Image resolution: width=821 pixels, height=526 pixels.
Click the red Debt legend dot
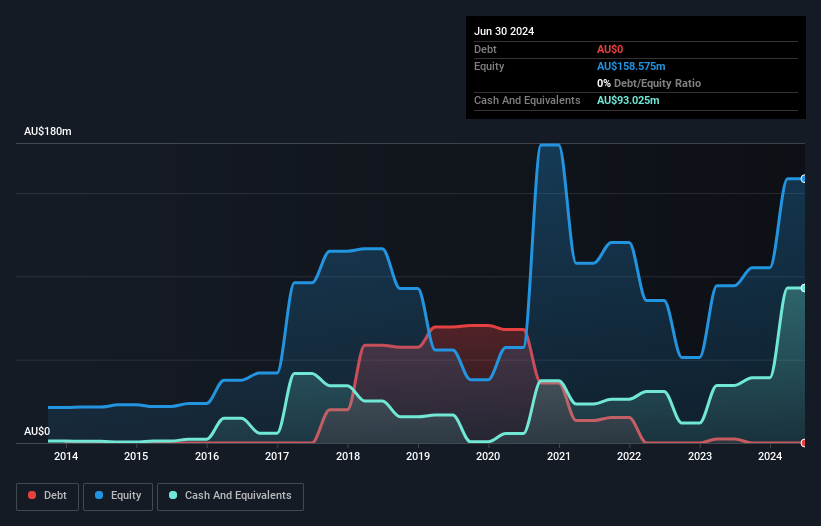[x=32, y=495]
